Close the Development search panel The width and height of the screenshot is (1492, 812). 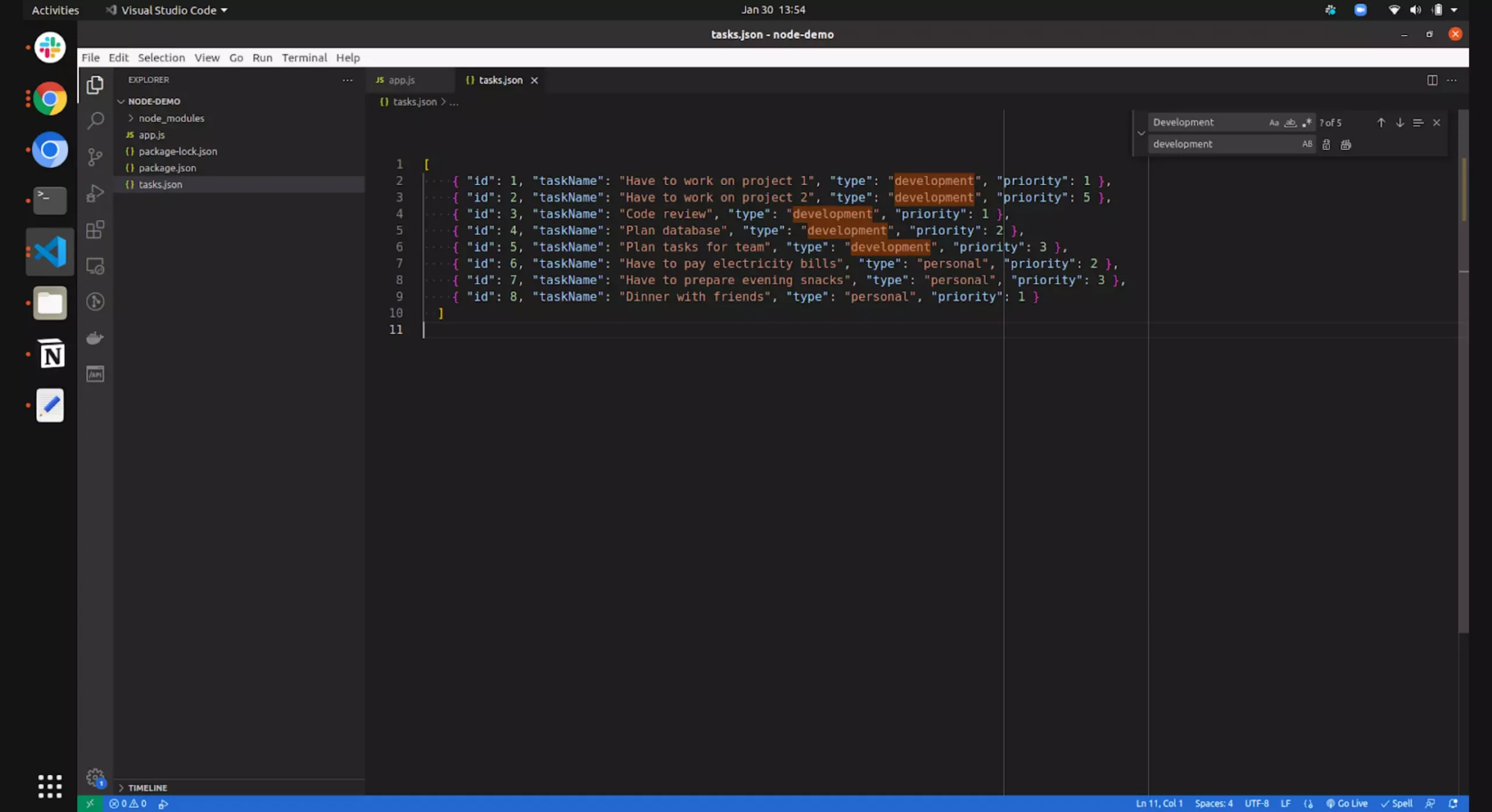click(1438, 122)
